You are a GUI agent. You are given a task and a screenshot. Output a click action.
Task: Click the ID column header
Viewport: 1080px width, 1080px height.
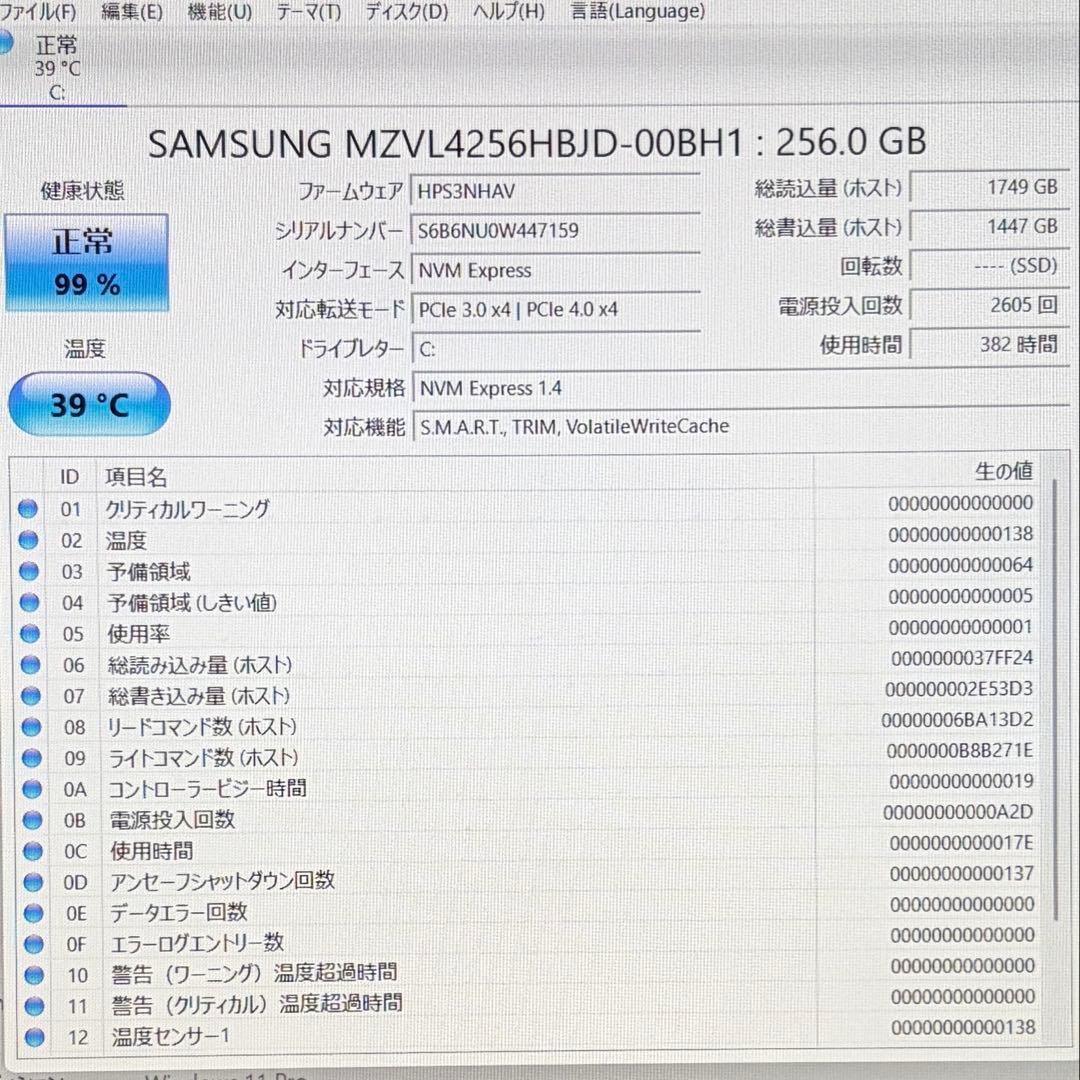click(x=70, y=477)
